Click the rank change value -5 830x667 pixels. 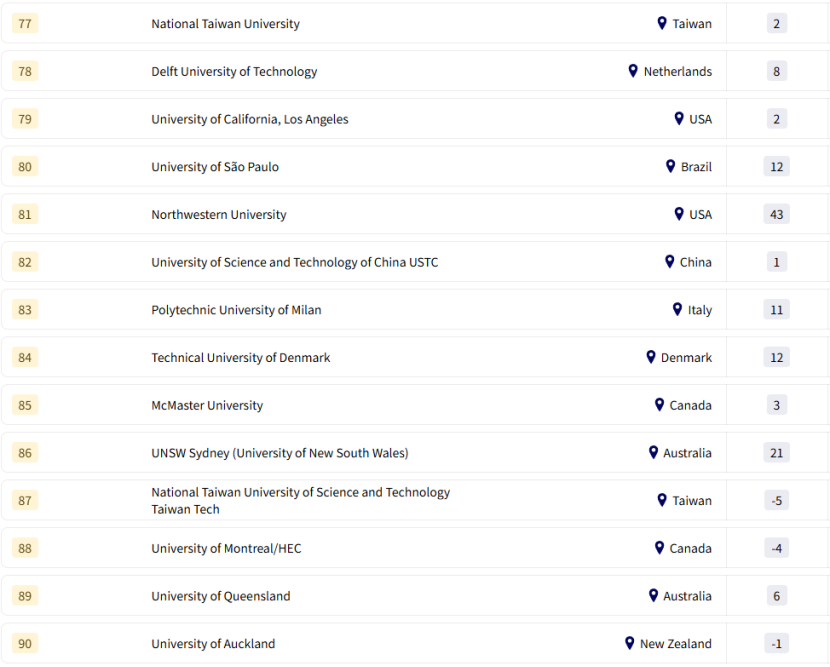(x=776, y=500)
